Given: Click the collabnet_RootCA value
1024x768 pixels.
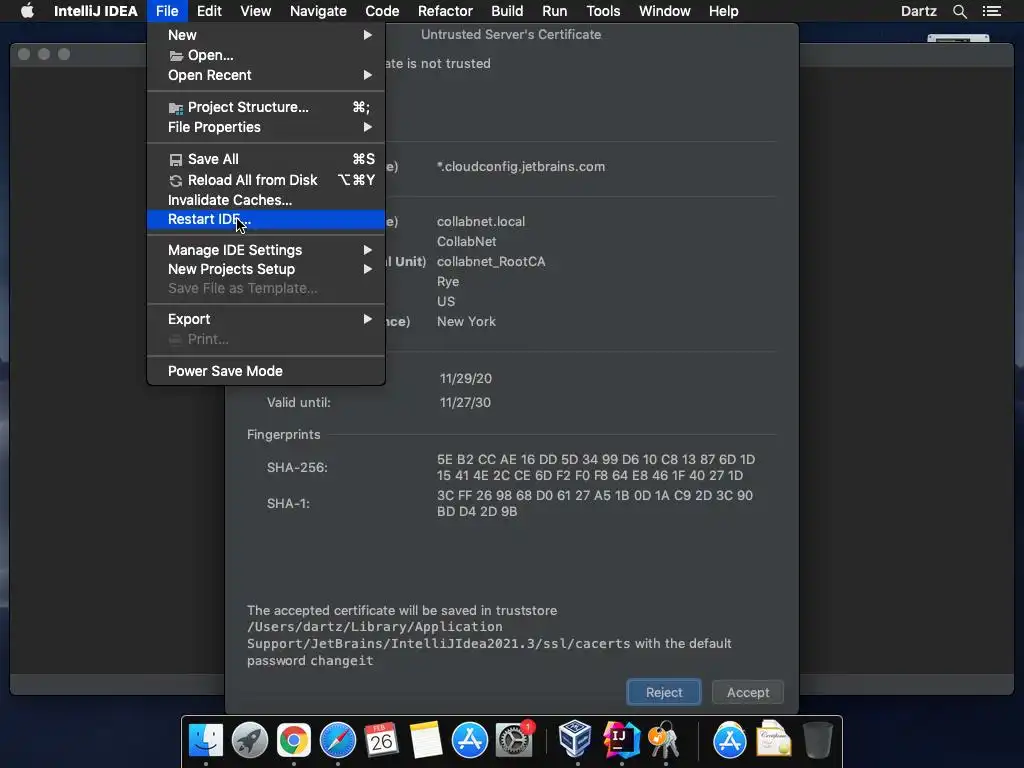Looking at the screenshot, I should click(491, 261).
